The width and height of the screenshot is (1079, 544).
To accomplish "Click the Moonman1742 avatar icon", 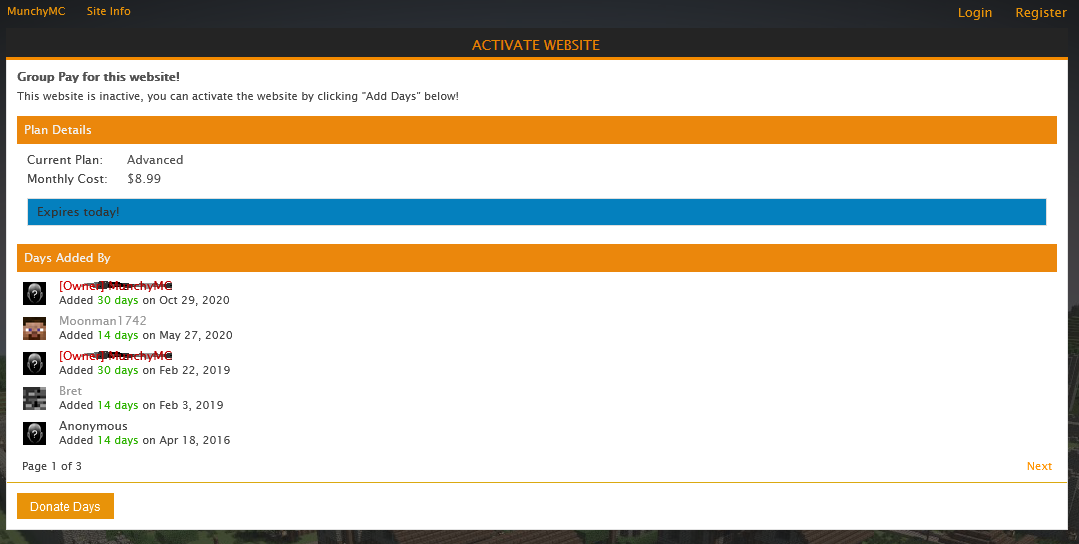I will [34, 328].
